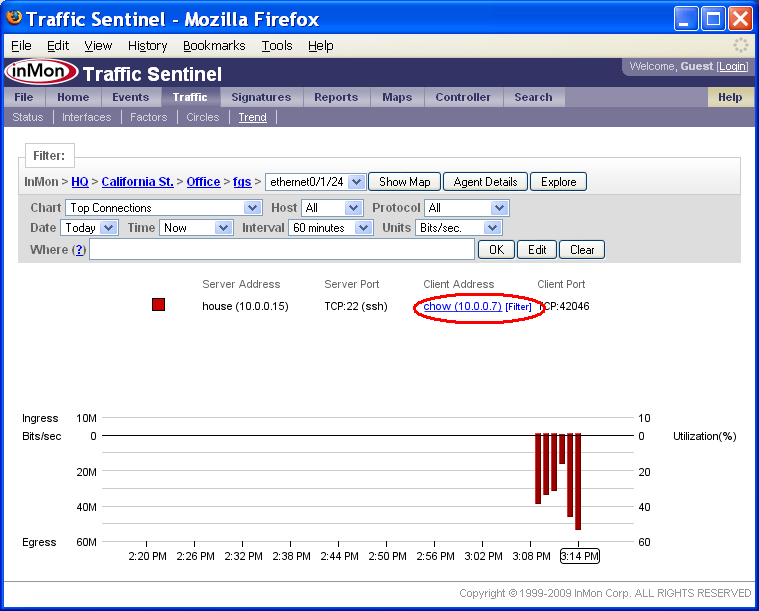Expand the Date dropdown
The image size is (759, 611).
(x=89, y=228)
